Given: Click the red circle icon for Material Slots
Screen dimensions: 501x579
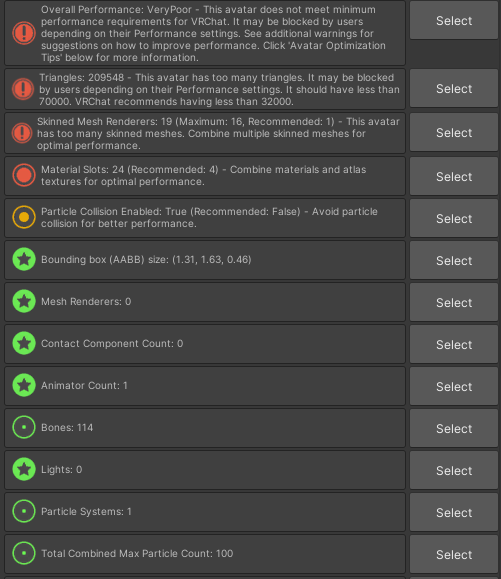Looking at the screenshot, I should pyautogui.click(x=24, y=175).
